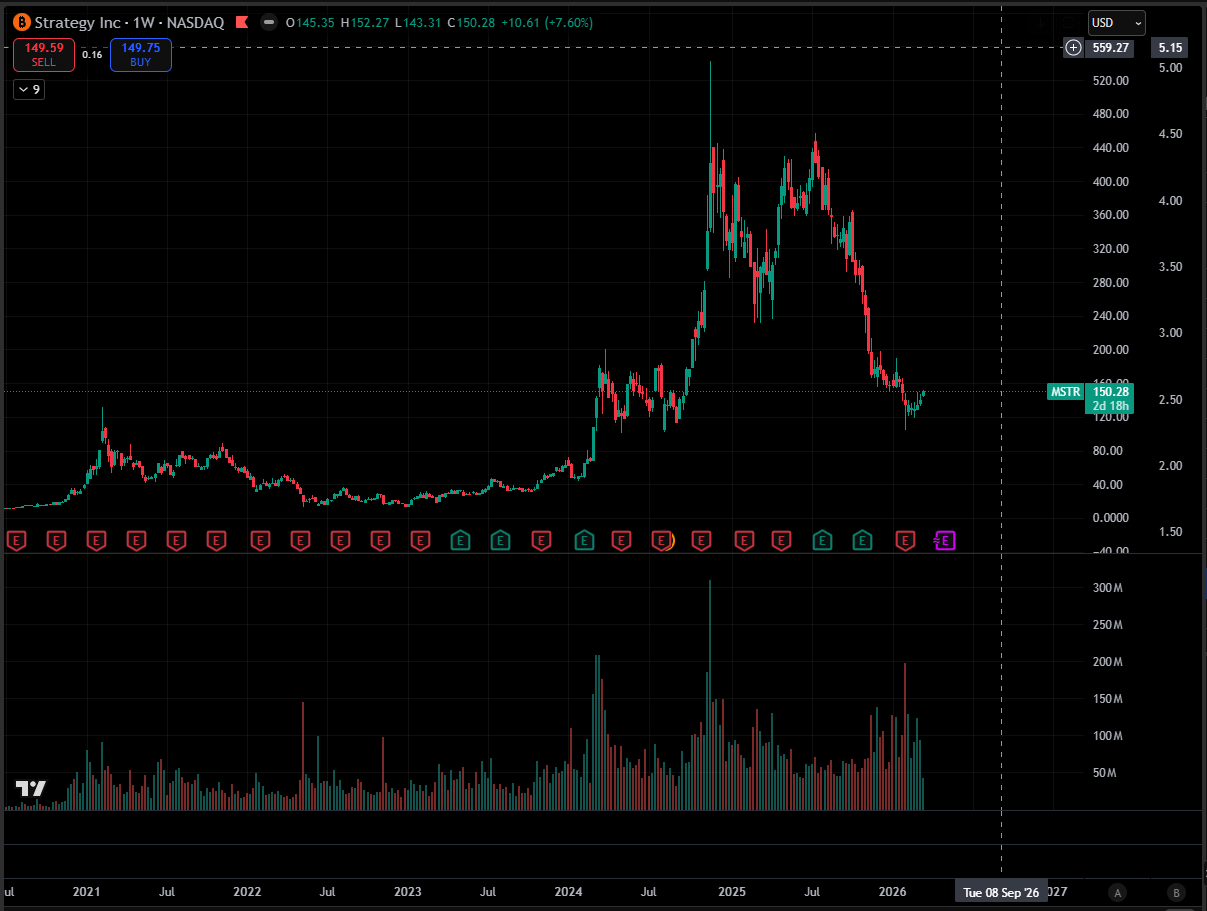Screen dimensions: 1207x911
Task: Click the 2.00 secondary scale label
Action: tap(1170, 466)
